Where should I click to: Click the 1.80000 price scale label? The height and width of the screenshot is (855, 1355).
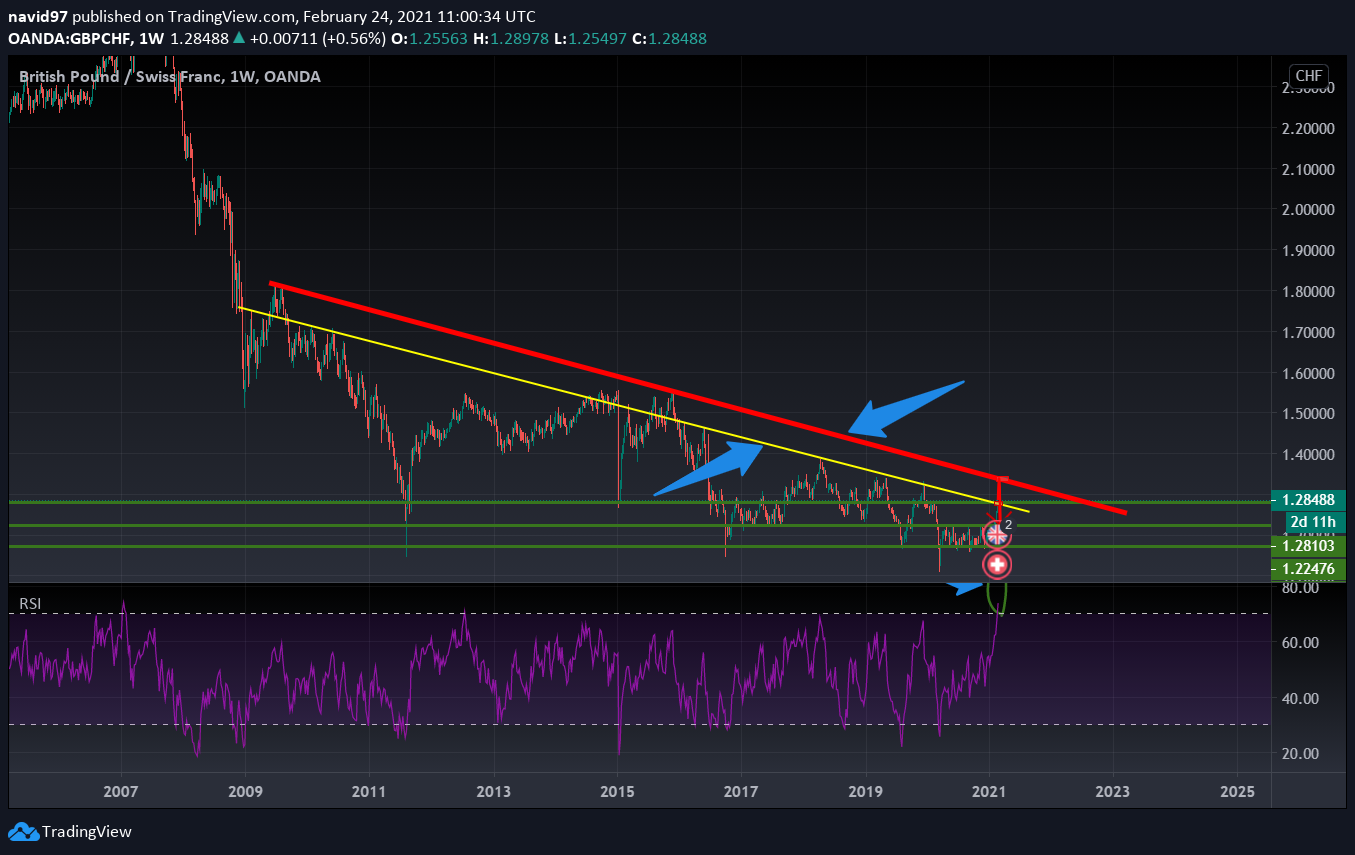1309,291
